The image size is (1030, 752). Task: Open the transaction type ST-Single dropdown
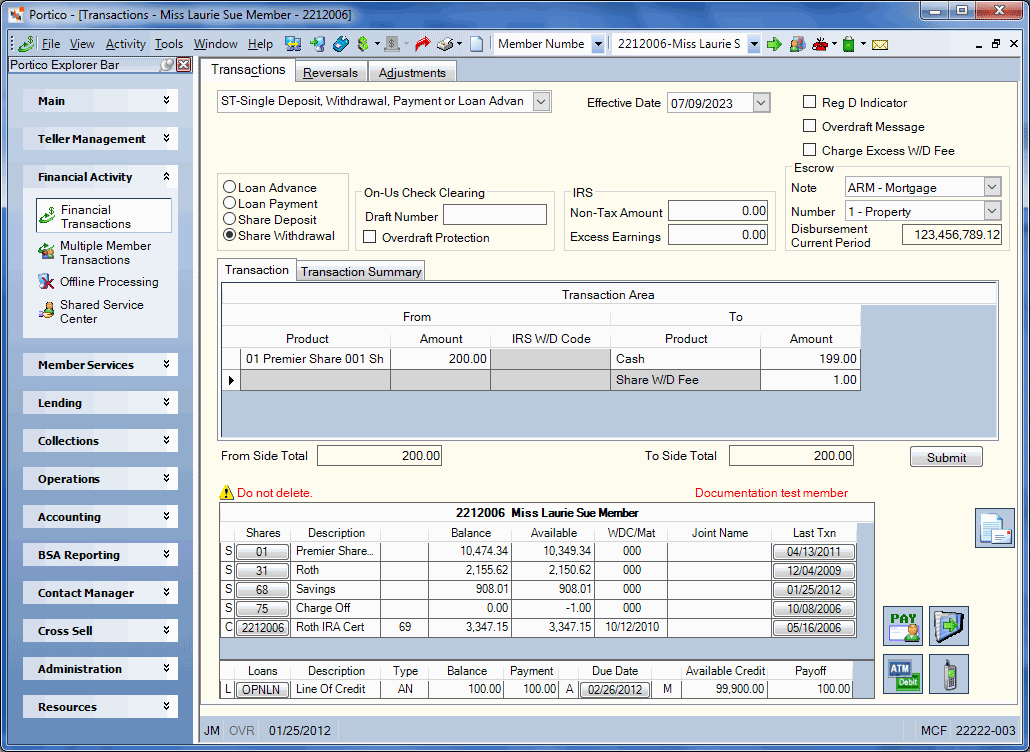pos(541,102)
